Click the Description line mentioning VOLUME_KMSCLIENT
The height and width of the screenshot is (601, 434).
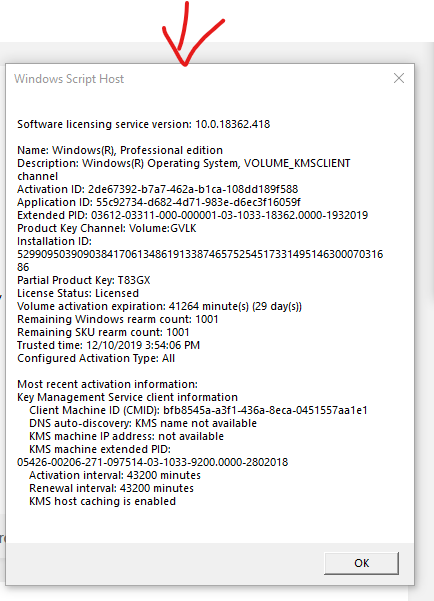click(x=184, y=169)
